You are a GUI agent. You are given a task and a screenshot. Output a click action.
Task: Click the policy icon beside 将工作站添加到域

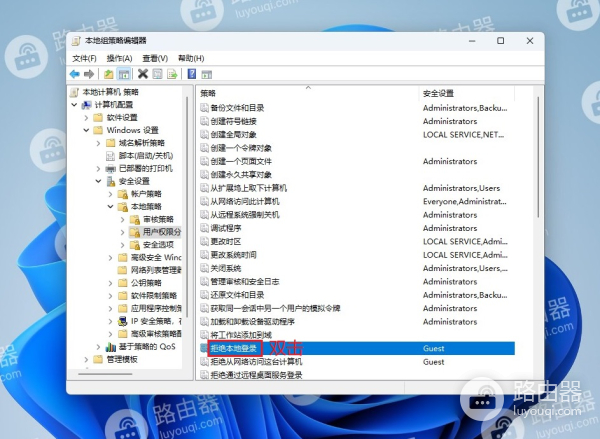tap(204, 335)
